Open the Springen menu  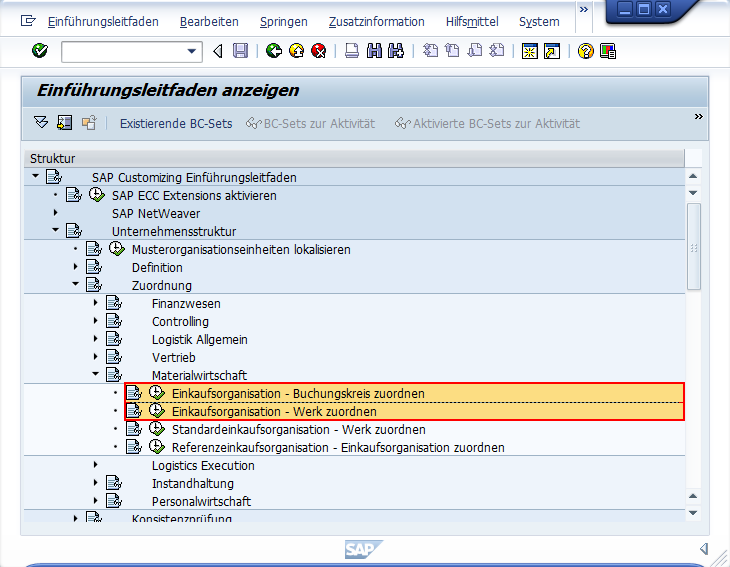pyautogui.click(x=284, y=22)
